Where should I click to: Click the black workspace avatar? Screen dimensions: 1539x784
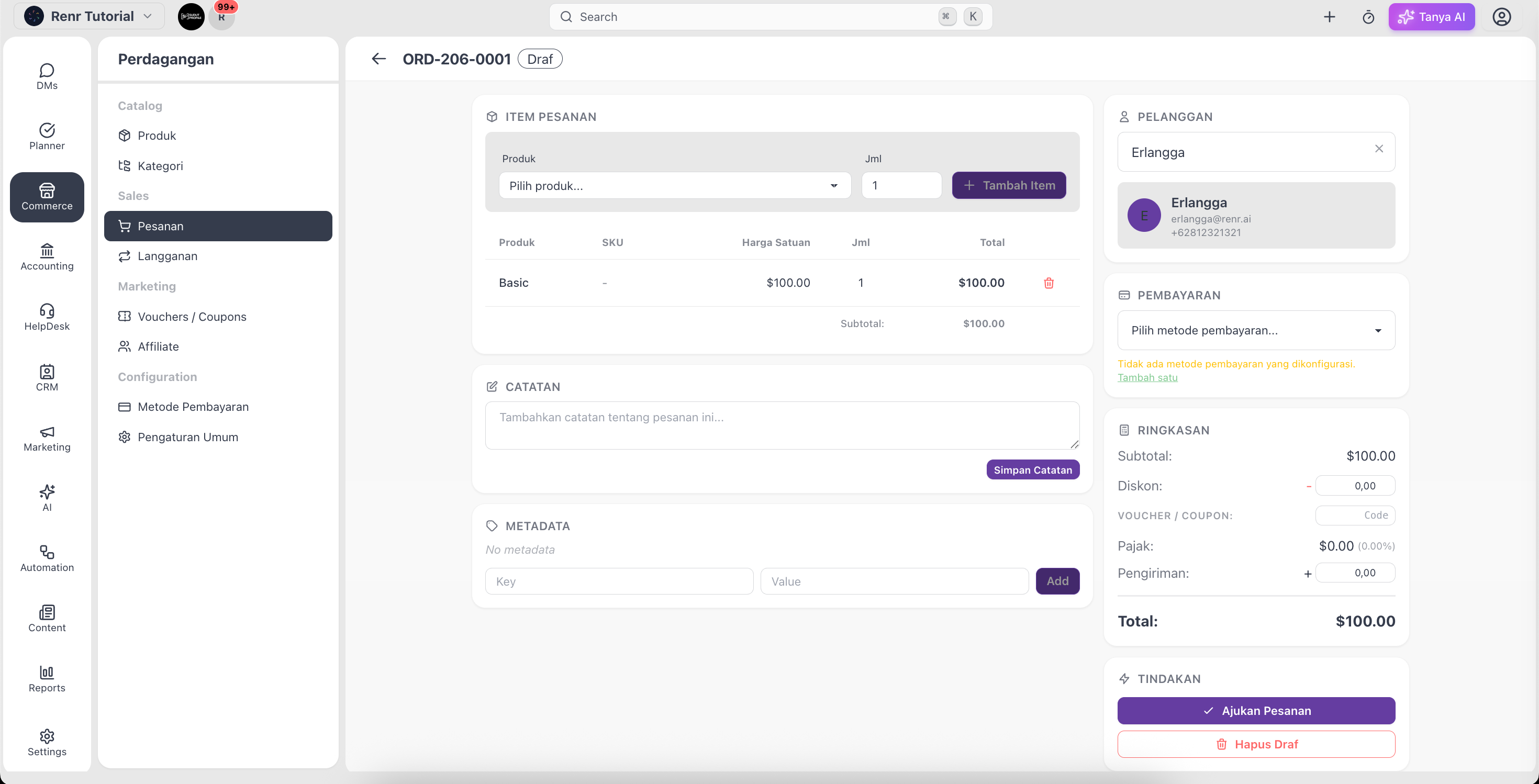tap(191, 17)
